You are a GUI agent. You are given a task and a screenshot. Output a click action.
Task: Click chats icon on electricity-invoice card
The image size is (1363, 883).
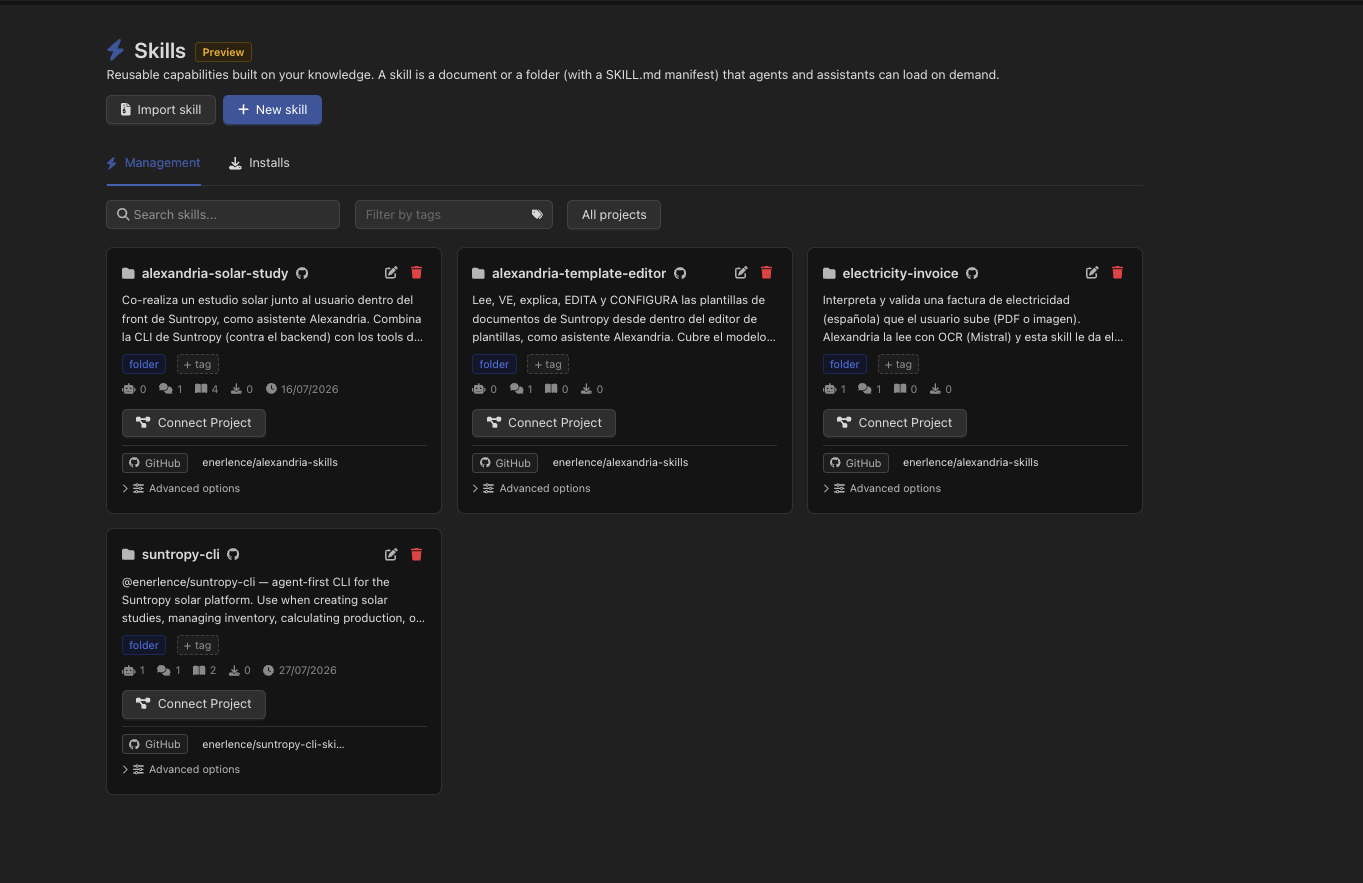pos(865,389)
